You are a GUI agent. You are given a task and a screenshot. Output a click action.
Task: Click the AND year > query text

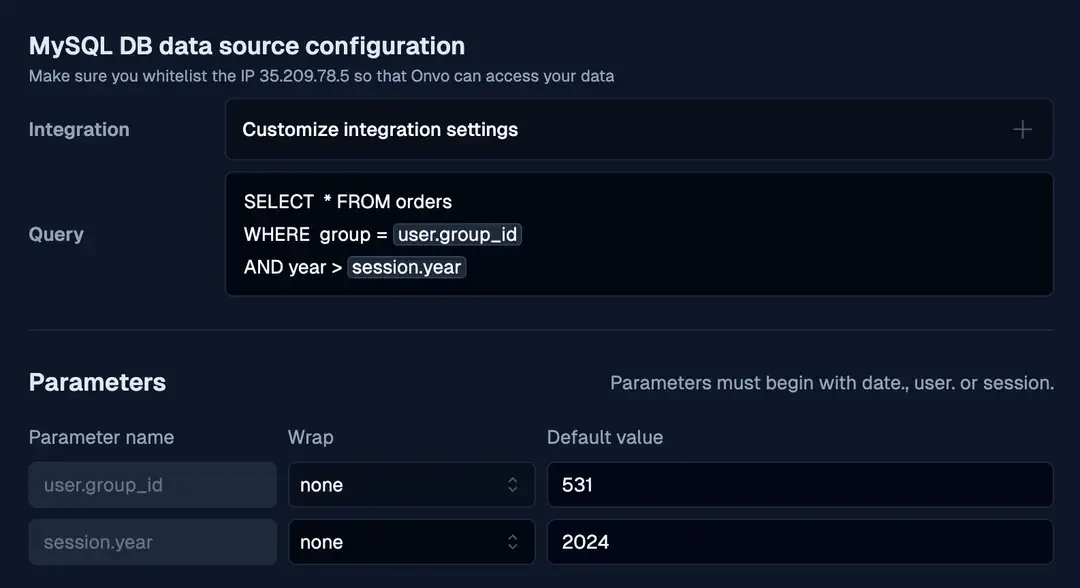[292, 268]
